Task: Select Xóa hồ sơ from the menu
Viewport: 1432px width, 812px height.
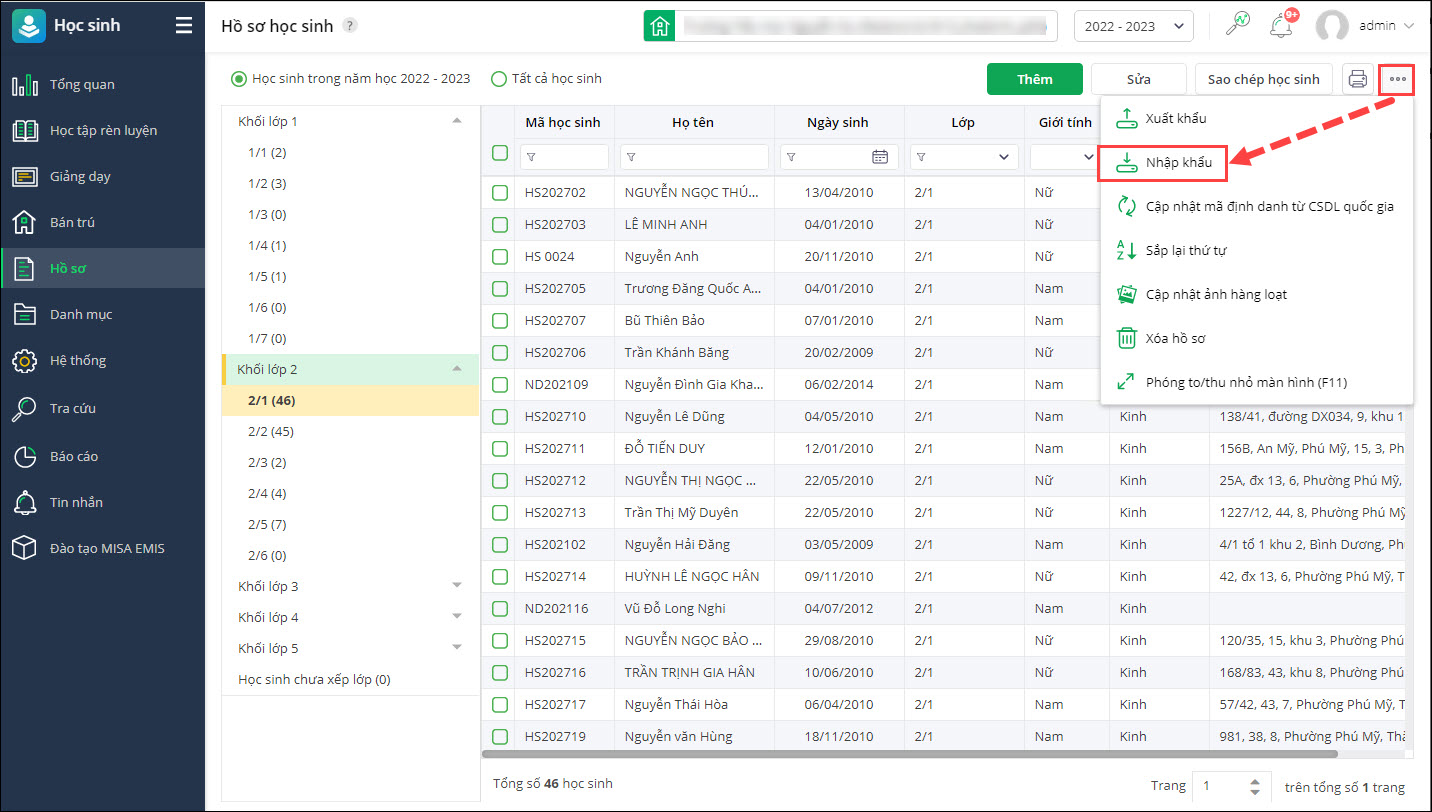Action: (x=1175, y=338)
